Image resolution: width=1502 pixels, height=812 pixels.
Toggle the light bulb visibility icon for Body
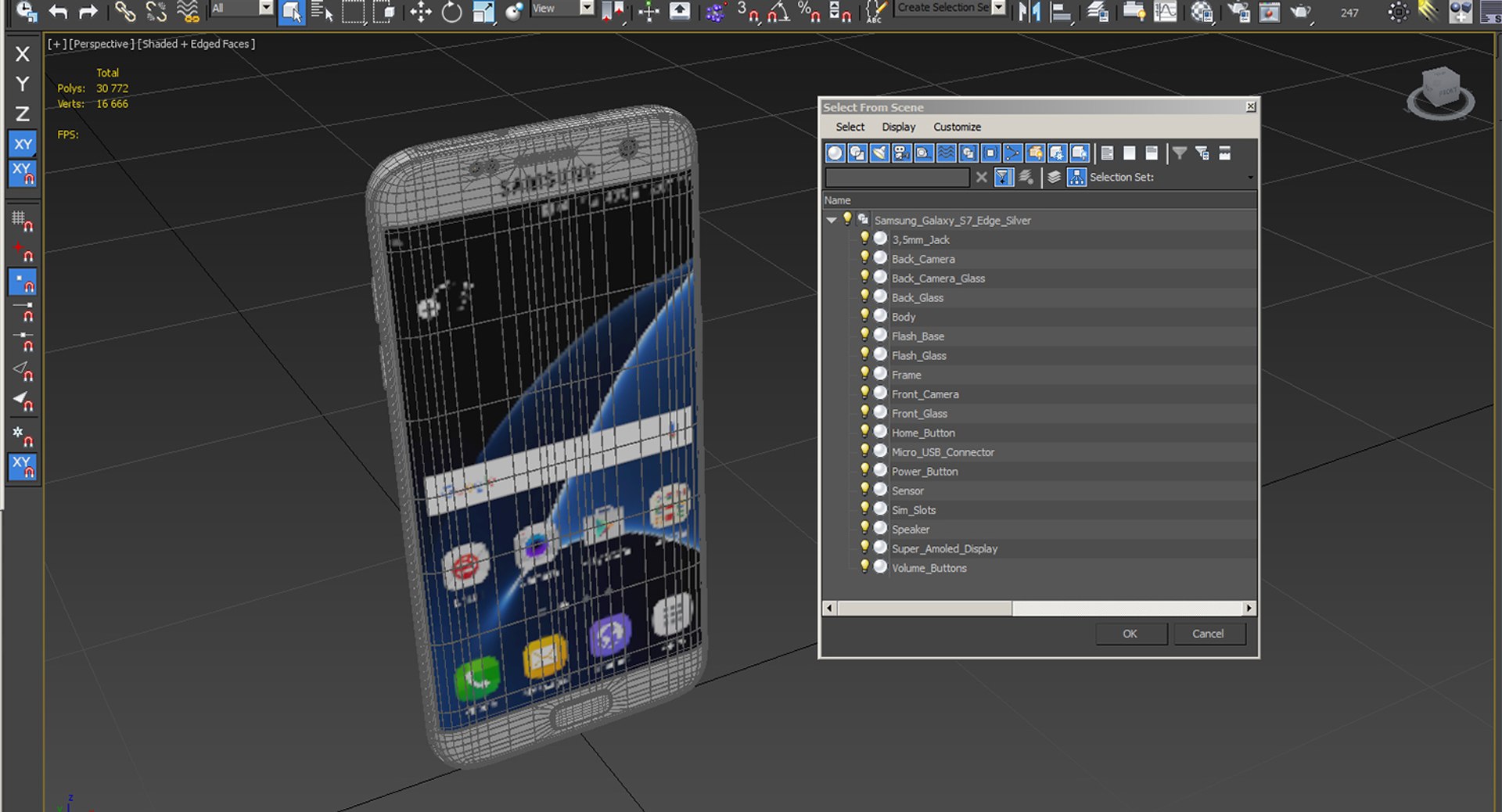tap(864, 316)
